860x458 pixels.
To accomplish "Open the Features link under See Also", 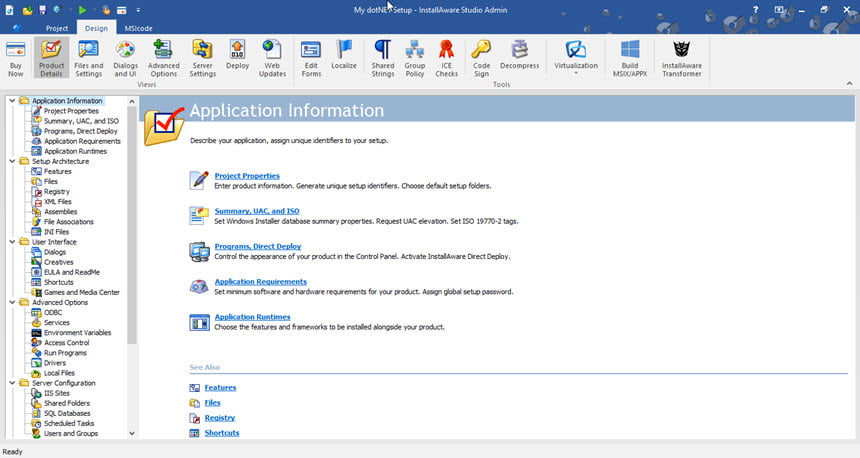I will 220,387.
